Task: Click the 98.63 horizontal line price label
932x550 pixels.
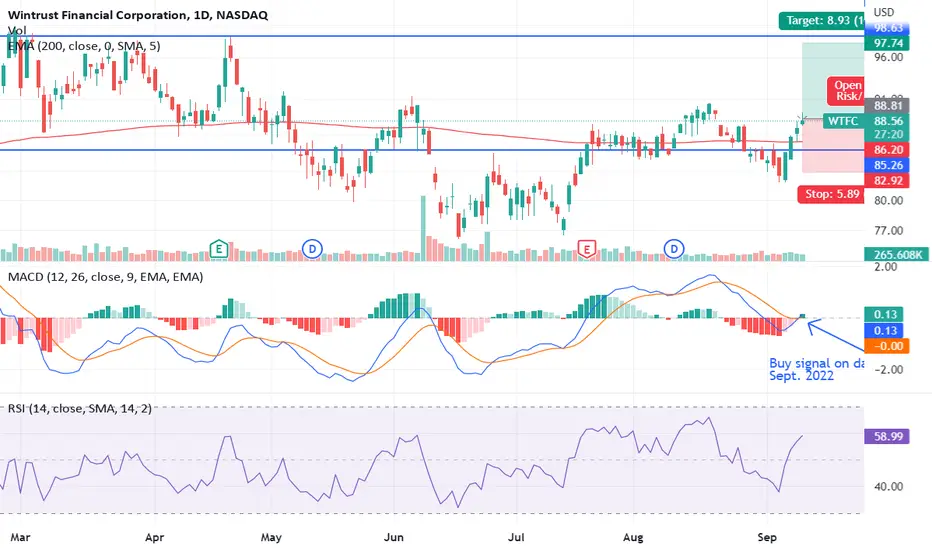Action: click(x=887, y=28)
